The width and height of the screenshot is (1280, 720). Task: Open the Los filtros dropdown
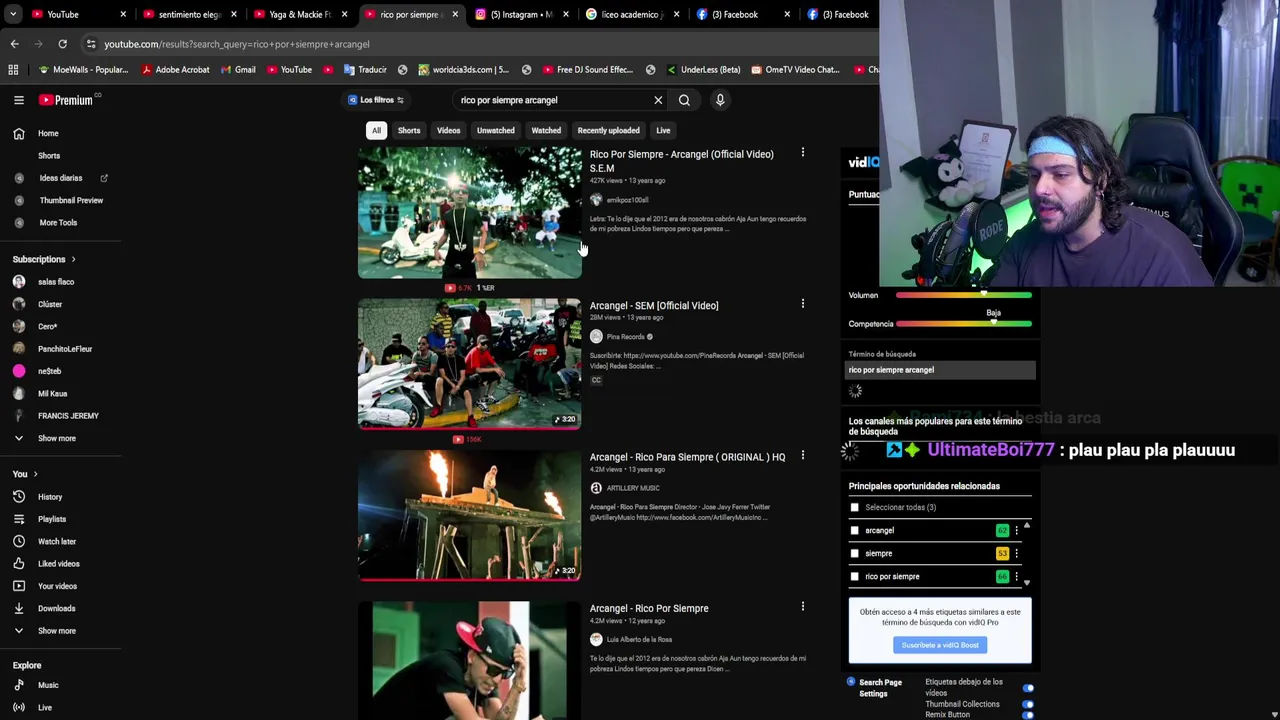click(376, 100)
